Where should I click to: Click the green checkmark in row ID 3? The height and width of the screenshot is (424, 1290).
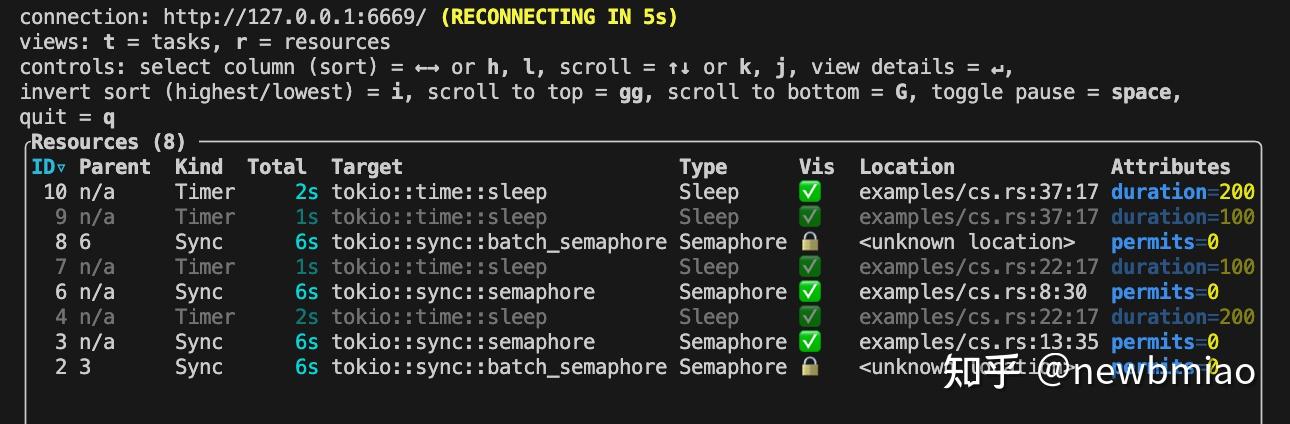coord(810,342)
